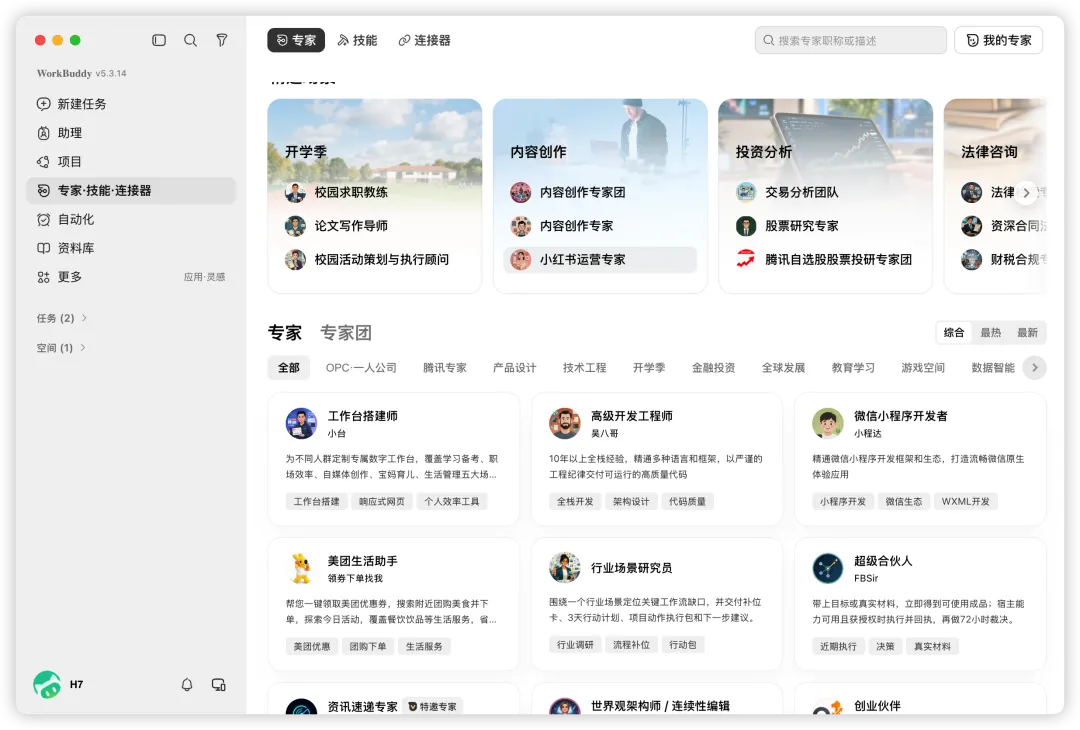Screen dimensions: 1080x730
Task: Click the 行业场景研究员 avatar
Action: pos(564,568)
